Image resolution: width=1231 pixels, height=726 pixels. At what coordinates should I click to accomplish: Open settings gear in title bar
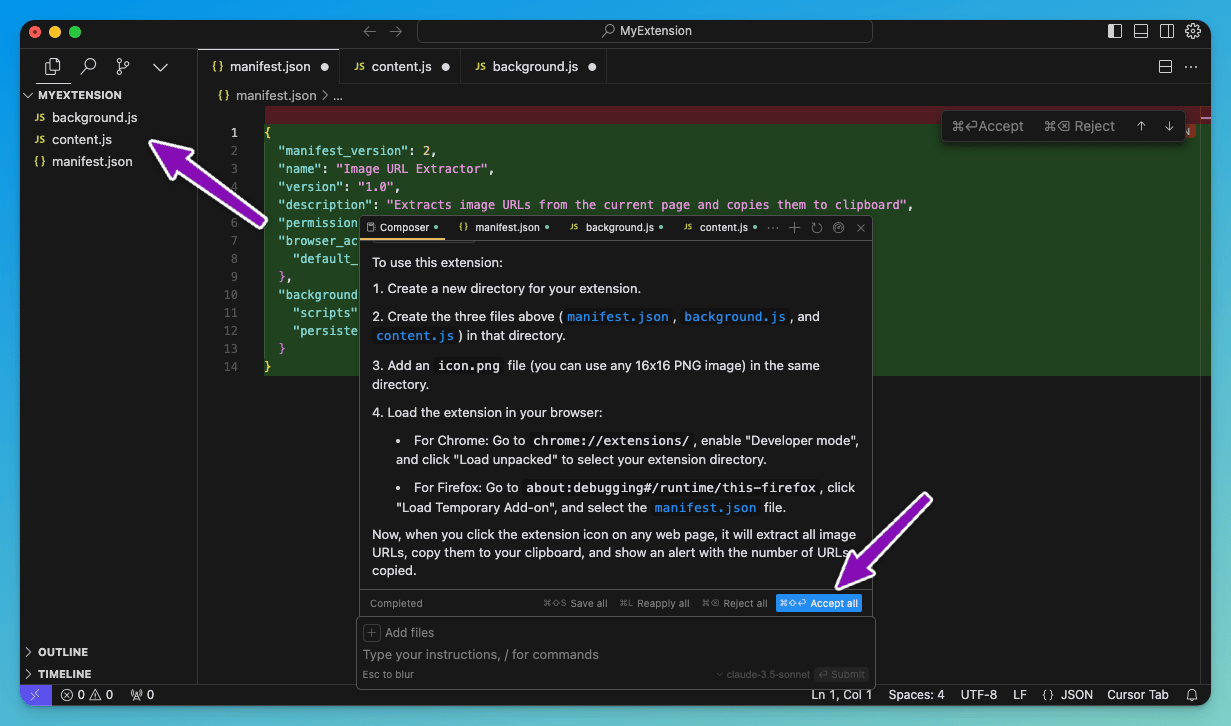pos(1192,31)
